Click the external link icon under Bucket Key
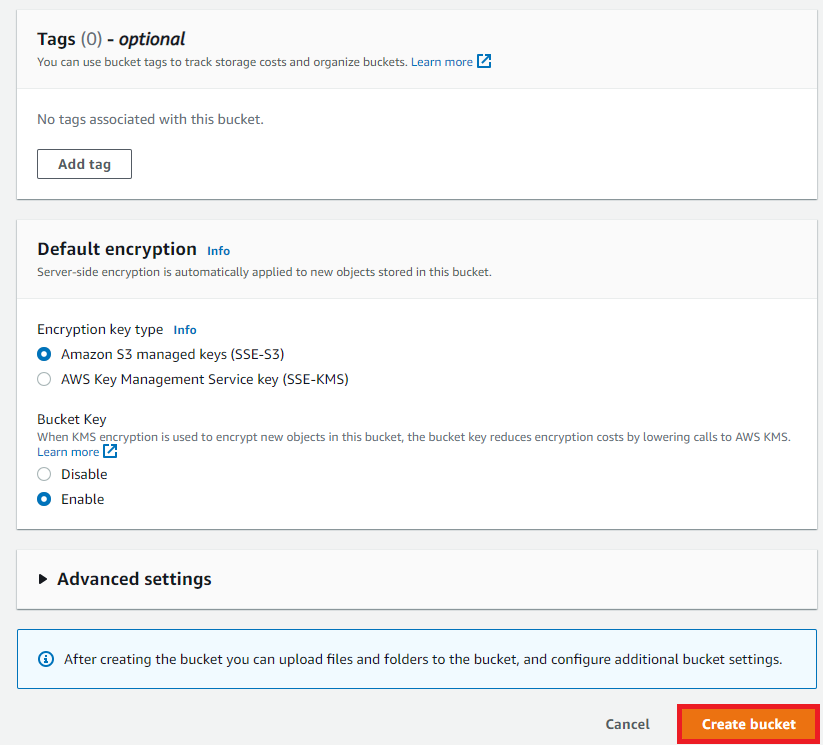The image size is (823, 745). coord(110,451)
